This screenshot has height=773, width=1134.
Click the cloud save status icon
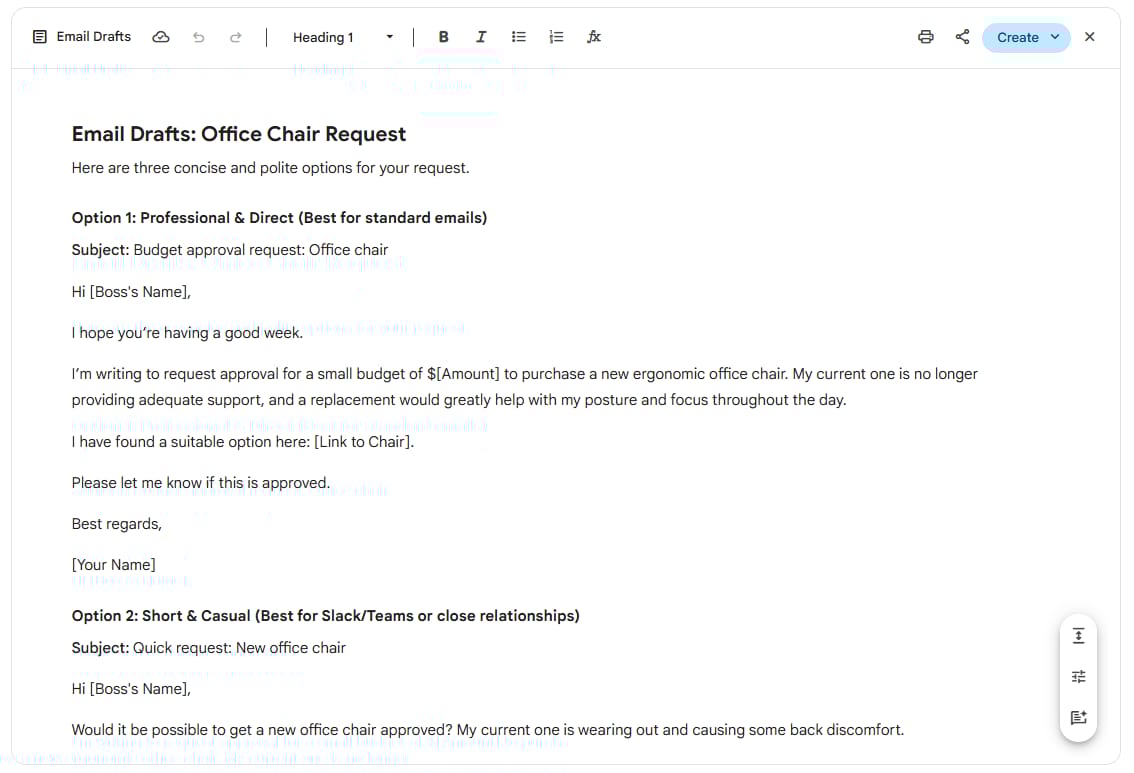(161, 37)
